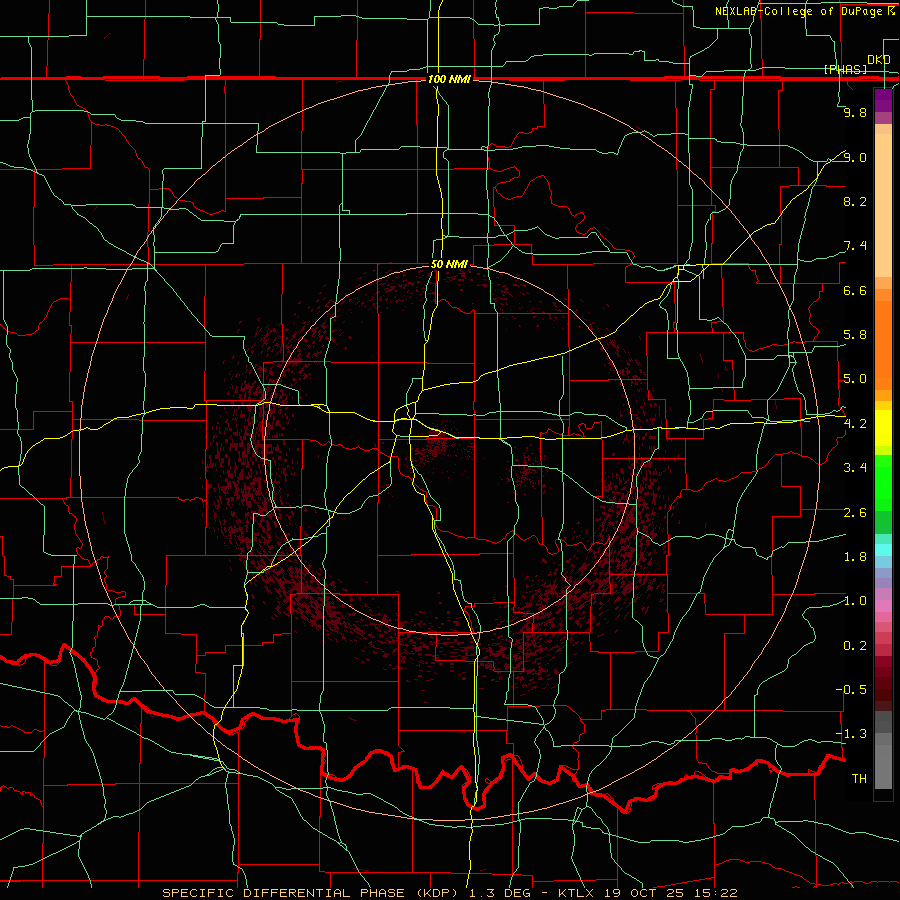Select the 1.0 scale value
900x900 pixels.
coord(855,601)
